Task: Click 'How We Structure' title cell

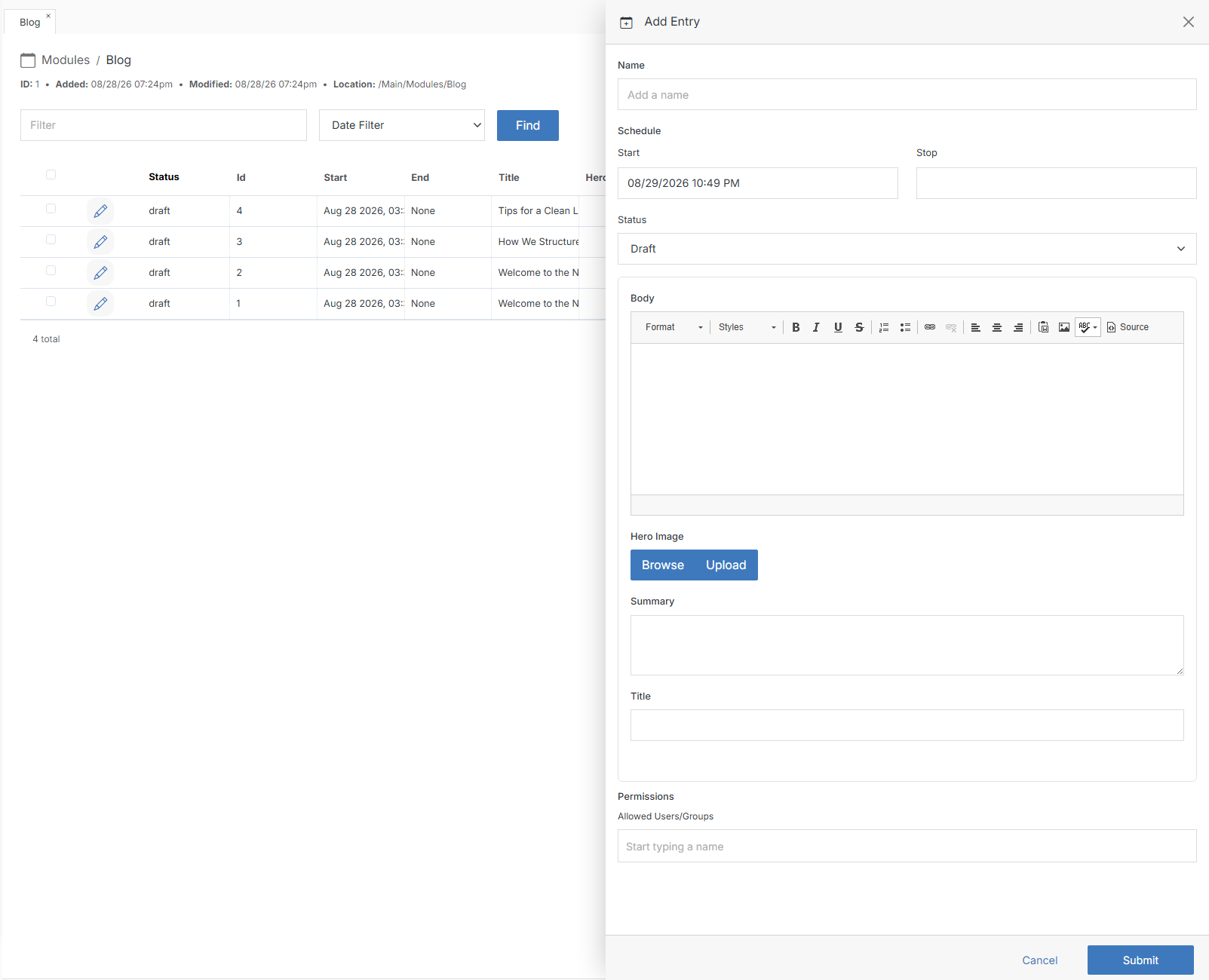Action: [x=539, y=242]
